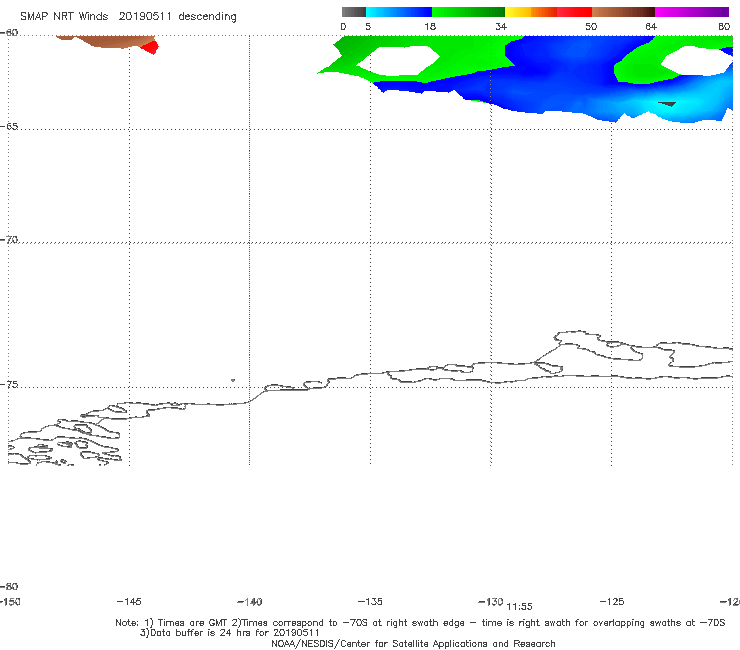
Task: Click latitude axis label '-80'
Action: click(9, 586)
